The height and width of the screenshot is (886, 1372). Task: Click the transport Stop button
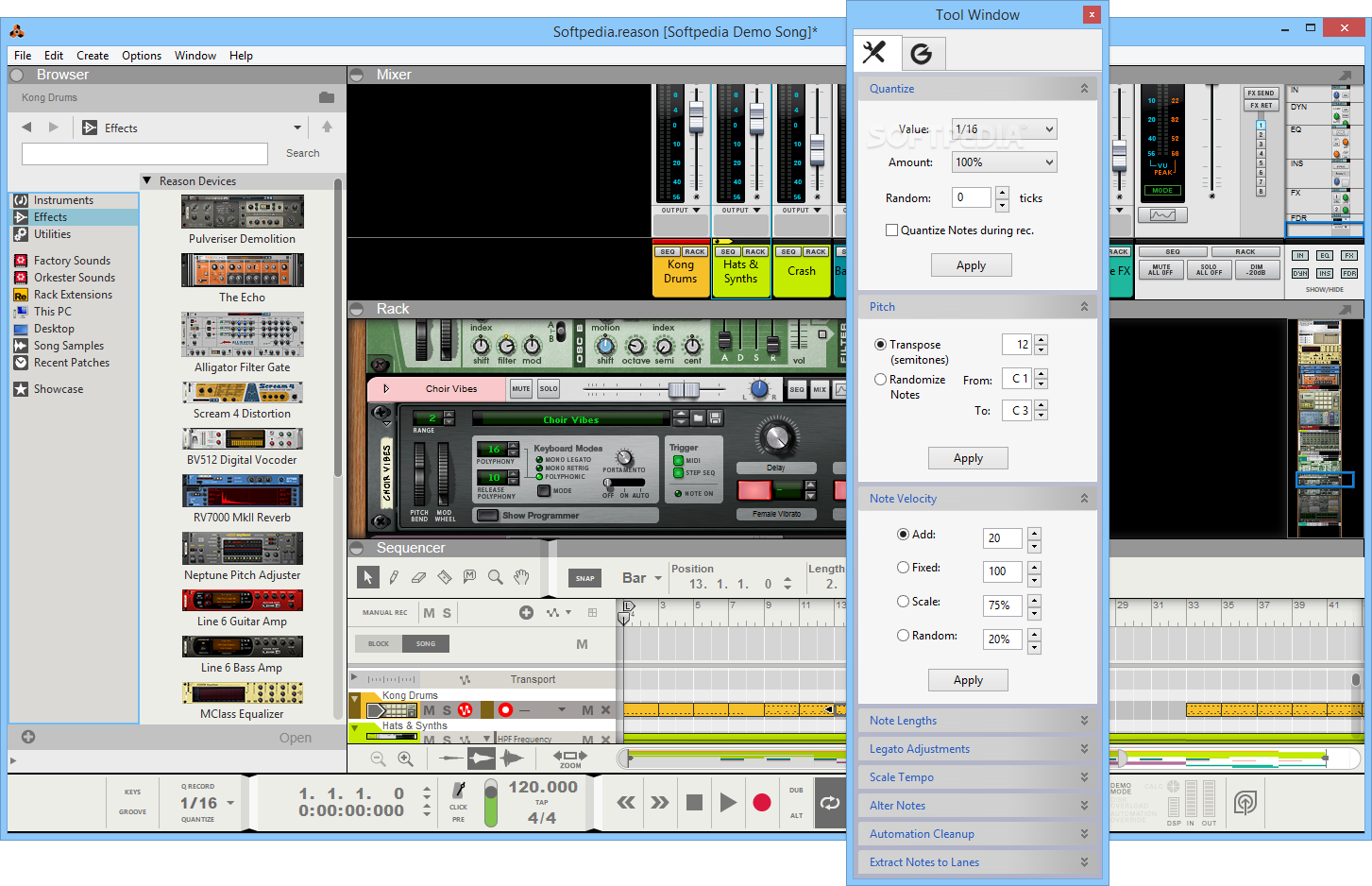694,803
